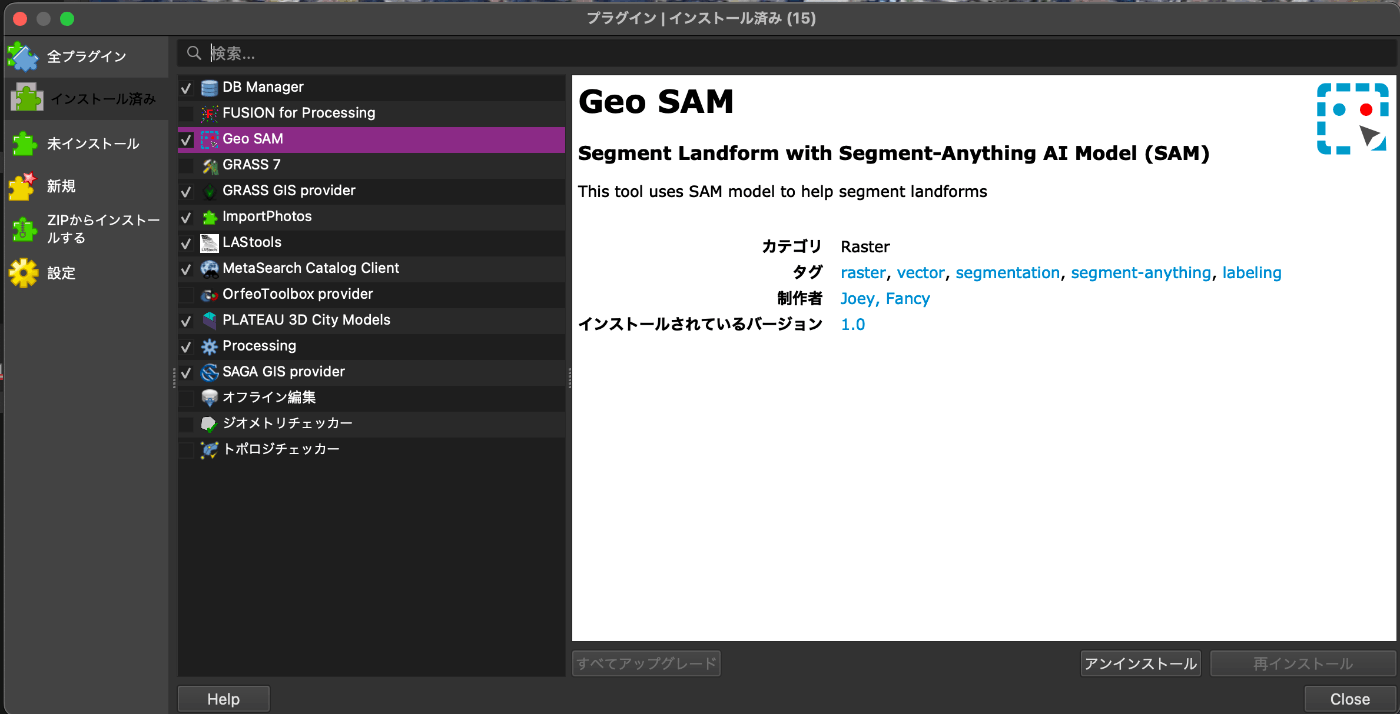This screenshot has width=1400, height=714.
Task: Click the Processing gear icon
Action: 209,347
